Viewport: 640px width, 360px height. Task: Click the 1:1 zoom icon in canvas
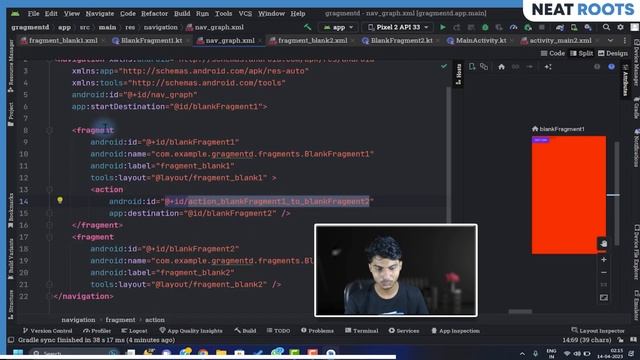(x=604, y=284)
